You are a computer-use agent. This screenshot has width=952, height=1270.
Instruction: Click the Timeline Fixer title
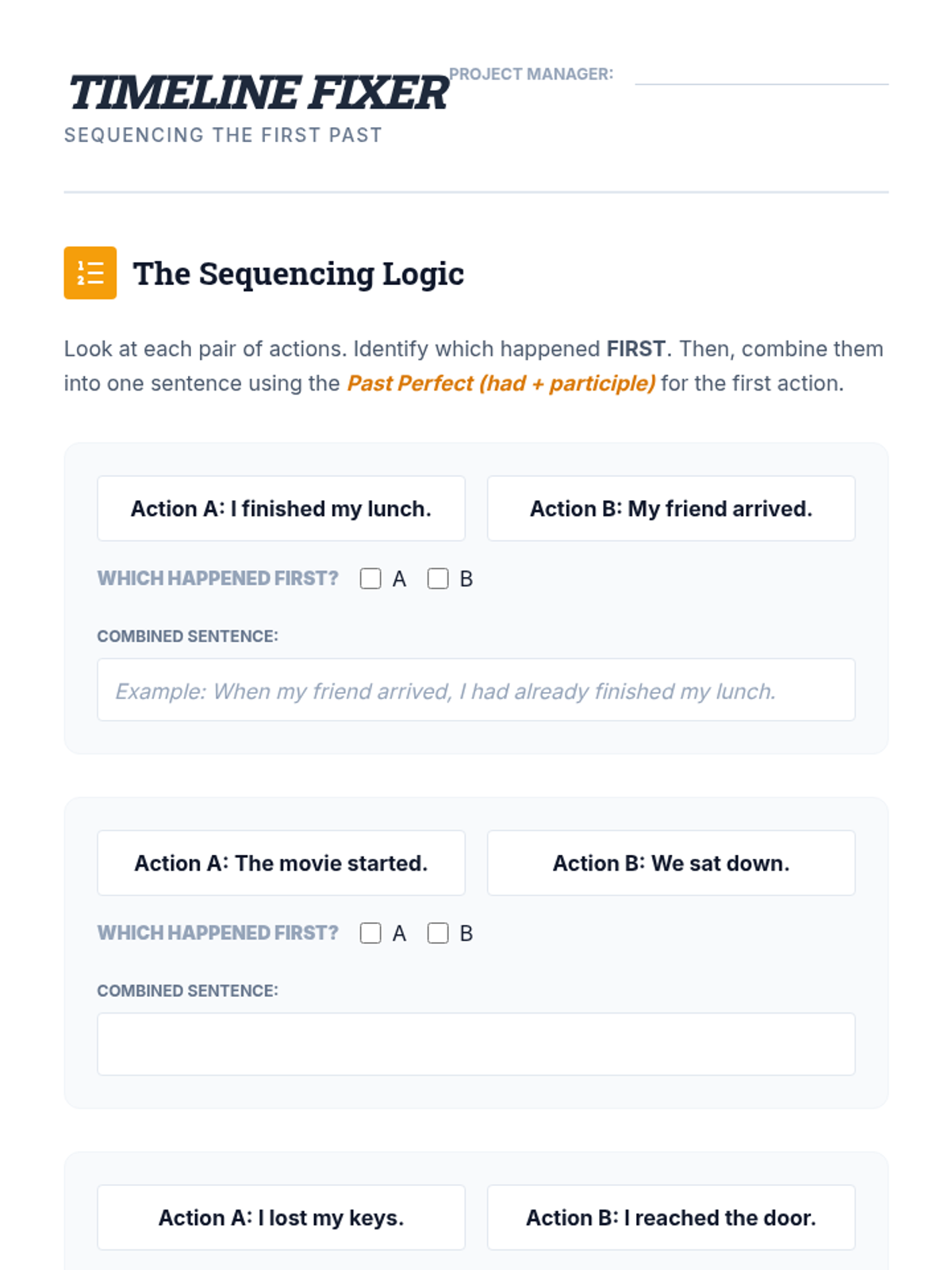coord(258,93)
